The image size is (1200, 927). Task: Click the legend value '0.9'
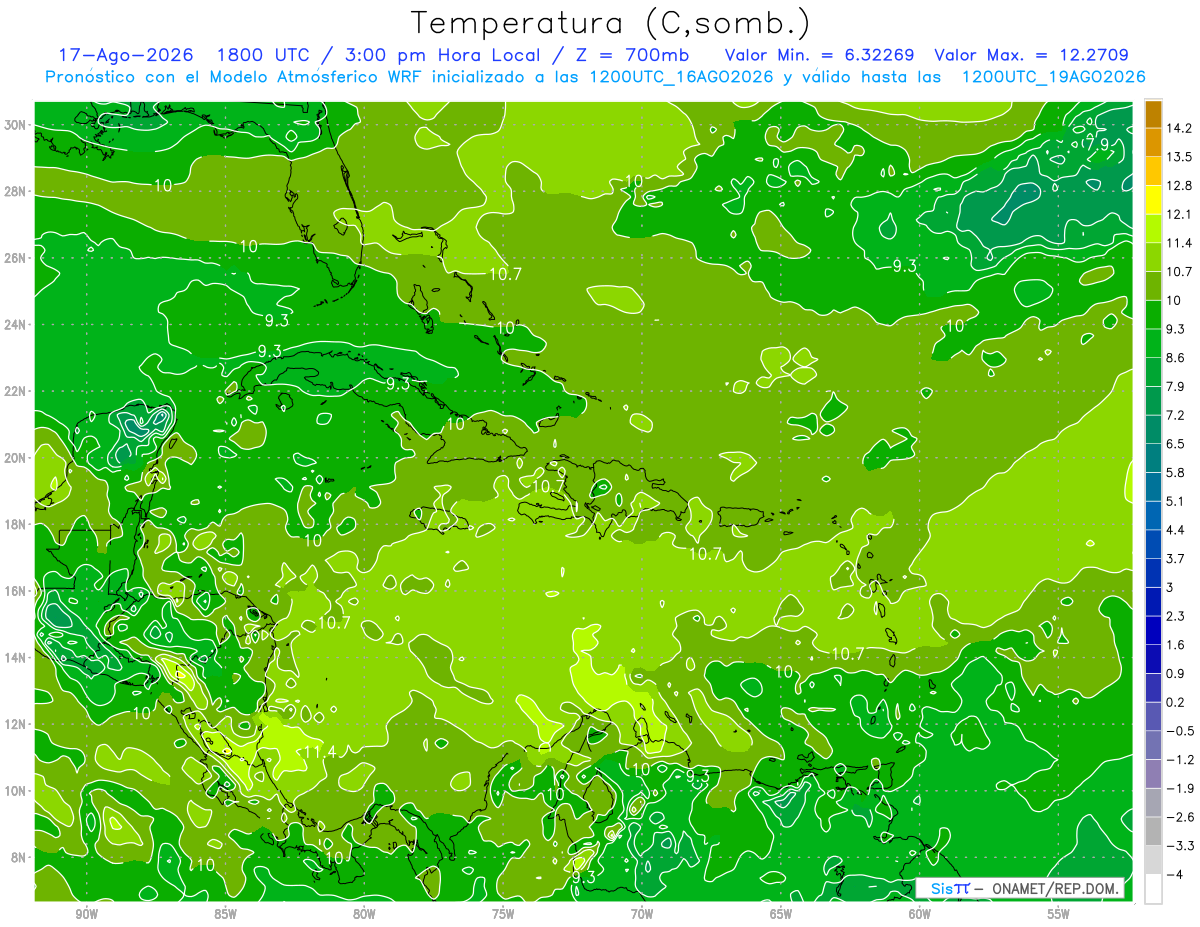pos(1177,673)
